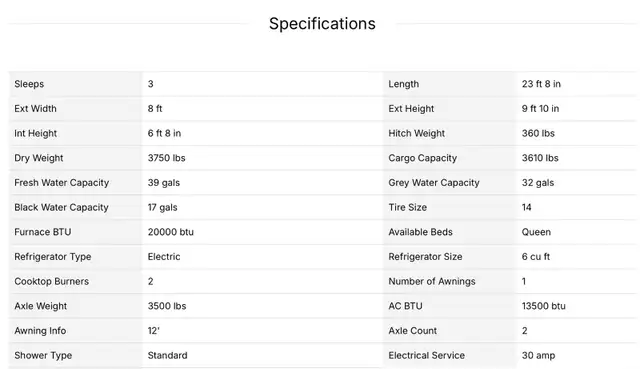This screenshot has width=640, height=369.
Task: Select the Fresh Water Capacity value 39 gals
Action: coord(164,183)
